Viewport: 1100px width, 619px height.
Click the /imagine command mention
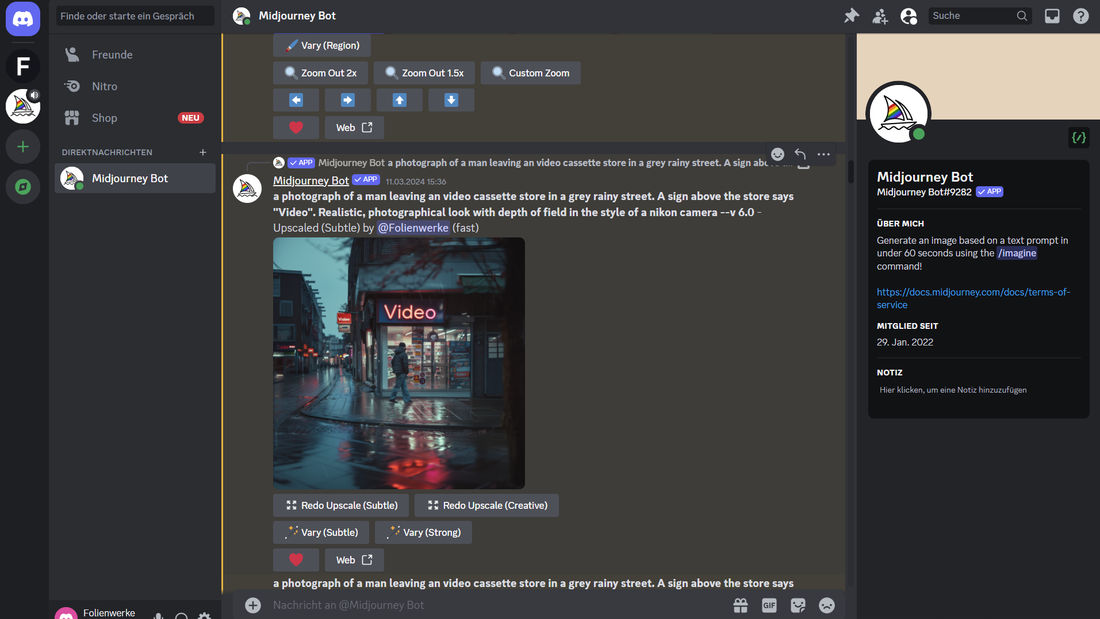(x=1017, y=253)
